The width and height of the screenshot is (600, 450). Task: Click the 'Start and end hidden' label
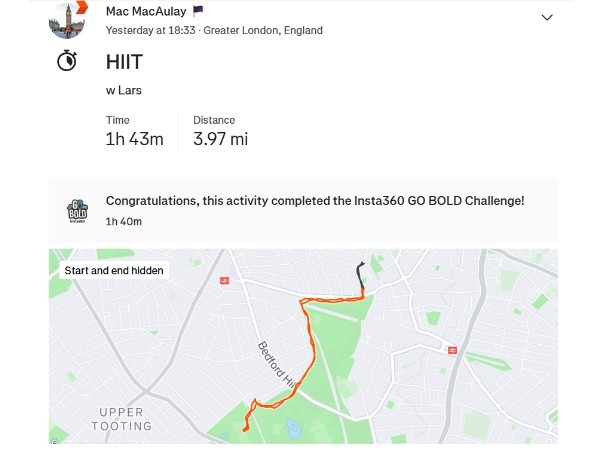[114, 271]
